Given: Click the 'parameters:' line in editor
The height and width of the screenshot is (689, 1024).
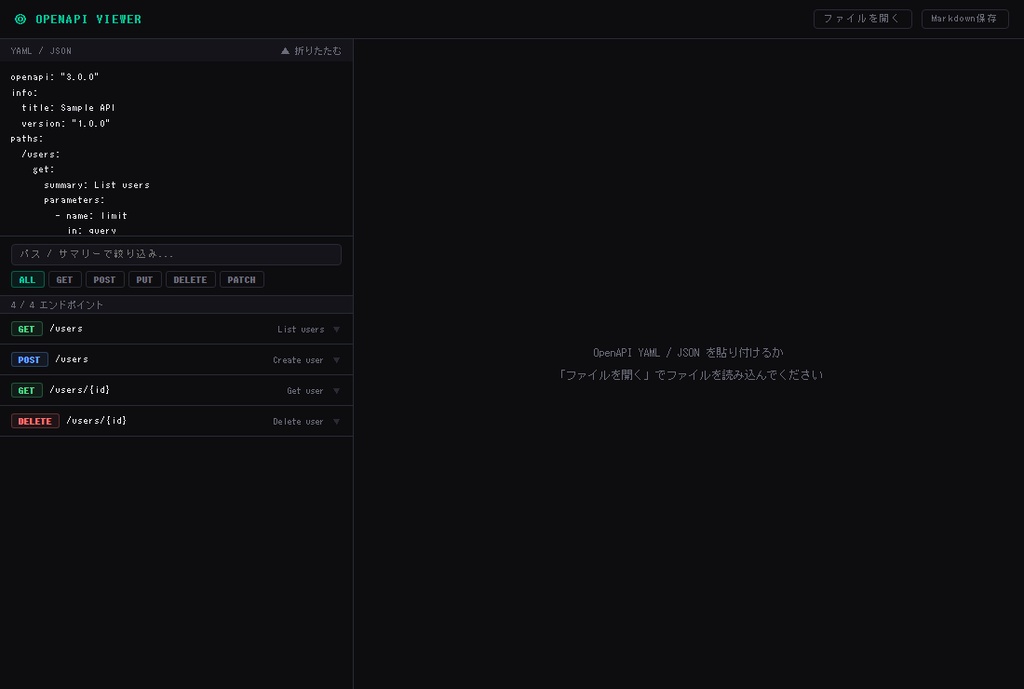Looking at the screenshot, I should click(74, 200).
